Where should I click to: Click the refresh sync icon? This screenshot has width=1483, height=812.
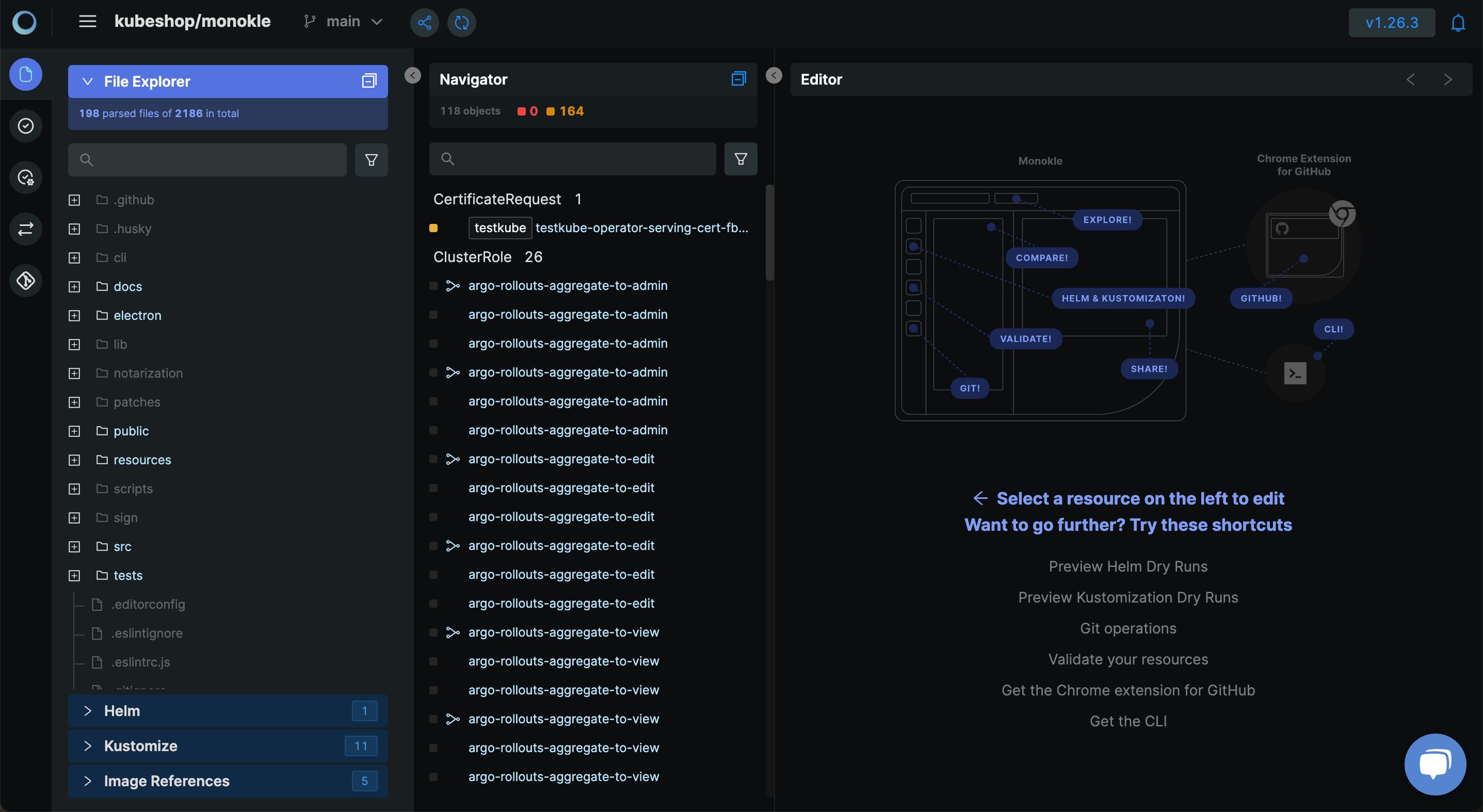point(462,23)
